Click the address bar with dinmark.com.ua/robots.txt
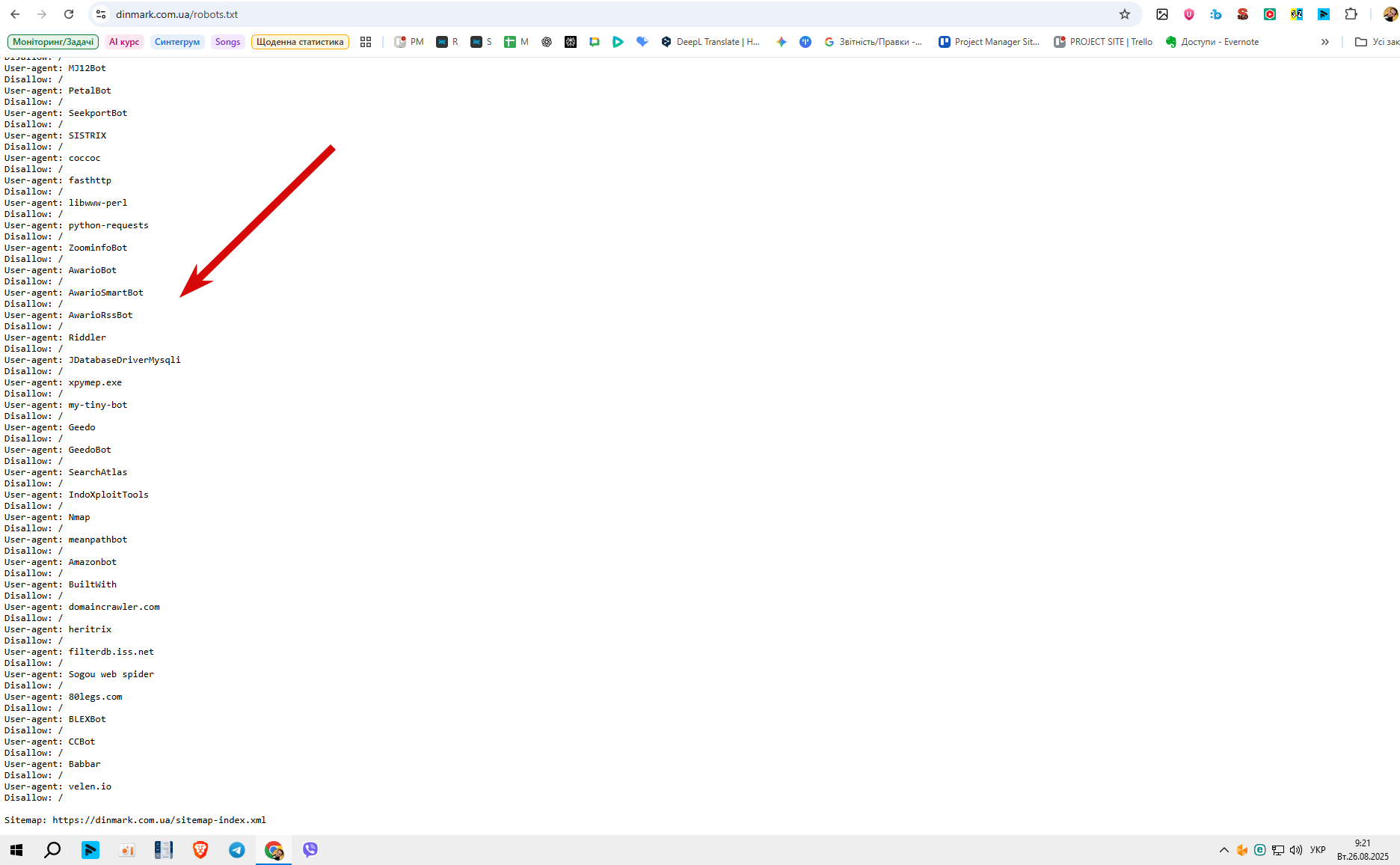The height and width of the screenshot is (865, 1400). (x=613, y=14)
